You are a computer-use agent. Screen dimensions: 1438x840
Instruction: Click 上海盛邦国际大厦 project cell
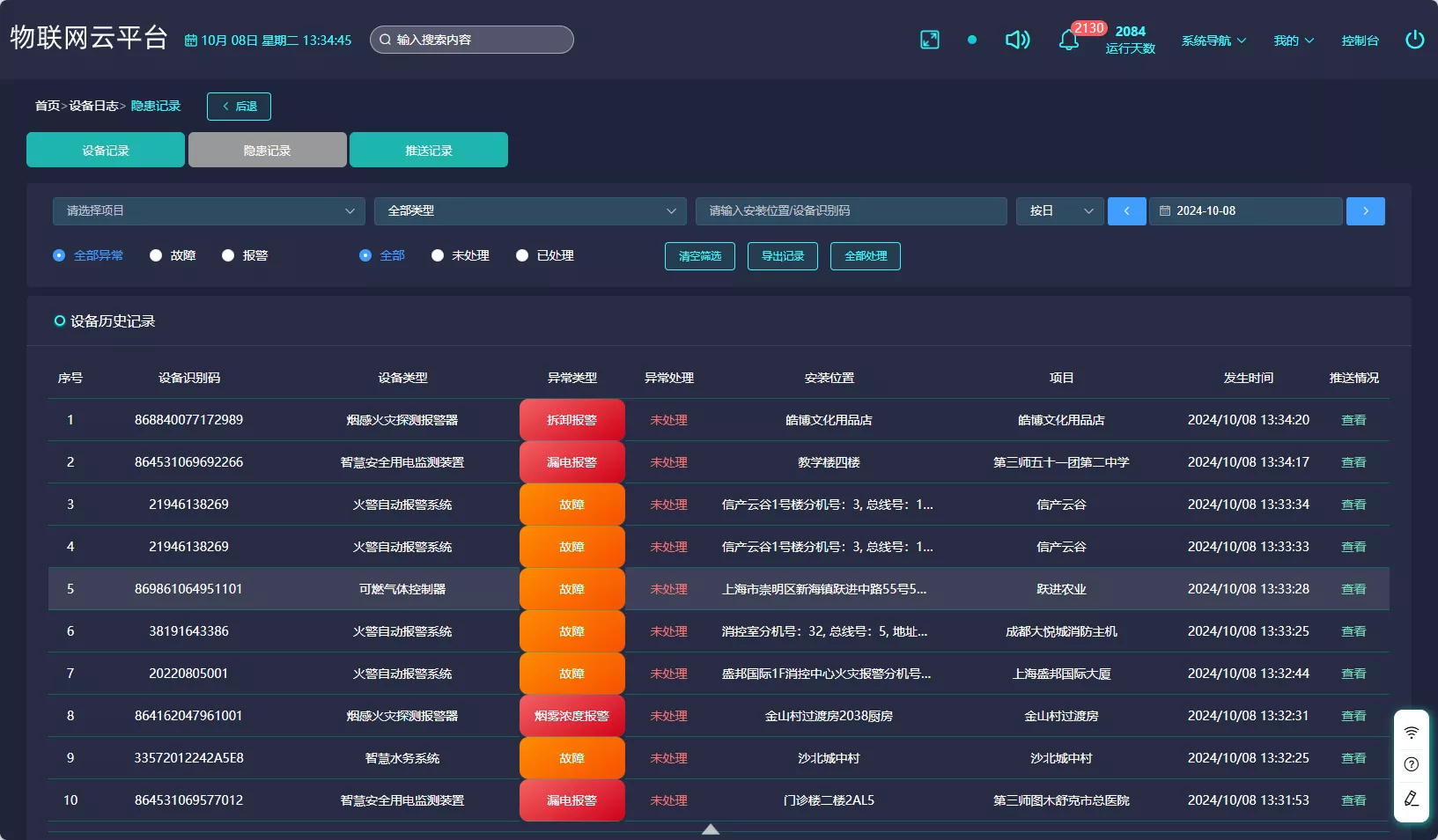click(1061, 674)
